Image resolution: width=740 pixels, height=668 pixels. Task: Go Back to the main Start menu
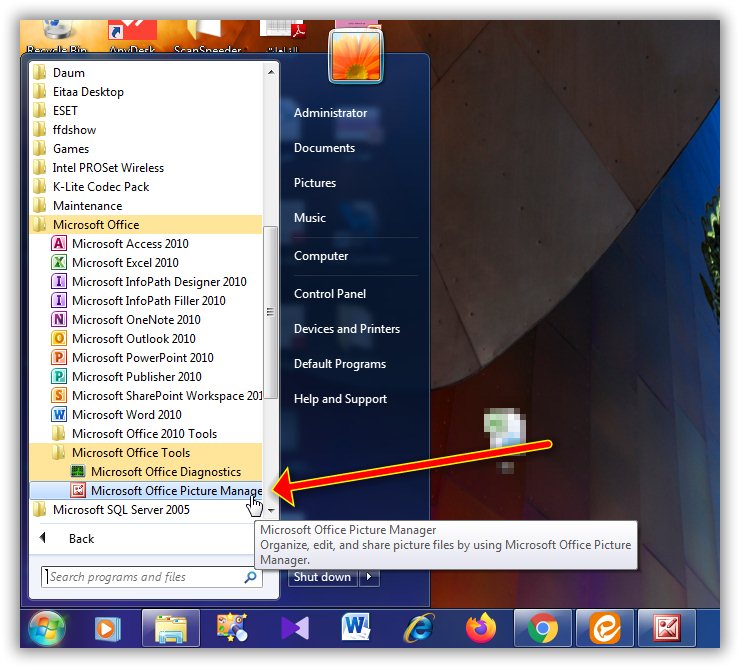point(80,539)
